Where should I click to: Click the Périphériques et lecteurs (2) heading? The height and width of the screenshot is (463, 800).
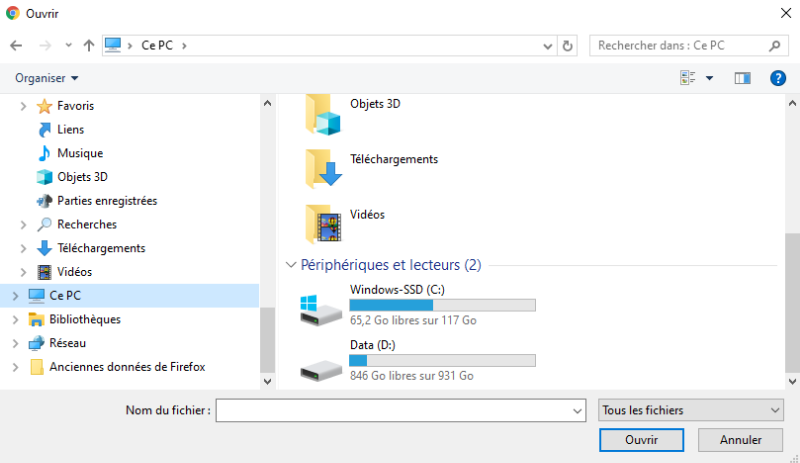click(391, 265)
